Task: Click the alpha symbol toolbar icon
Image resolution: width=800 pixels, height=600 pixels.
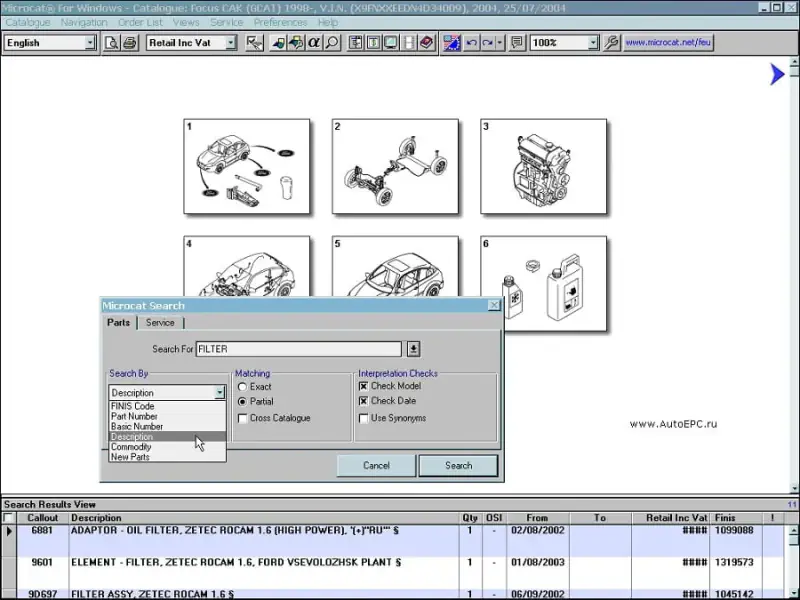Action: coord(313,43)
